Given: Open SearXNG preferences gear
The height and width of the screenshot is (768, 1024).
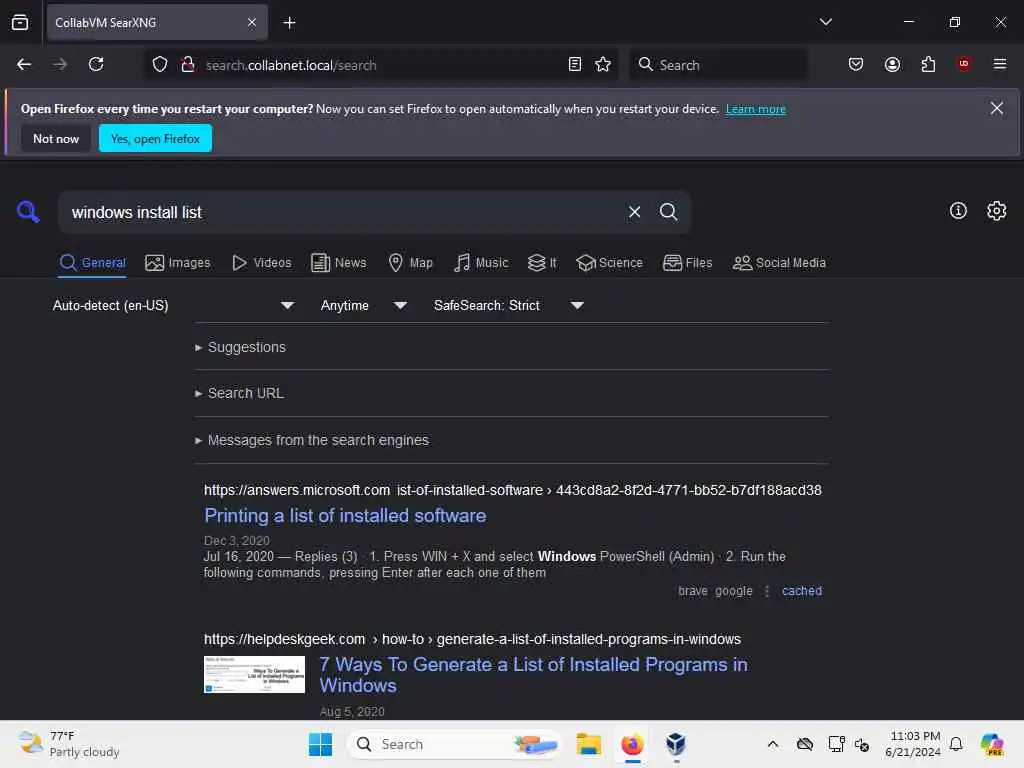Looking at the screenshot, I should click(997, 210).
